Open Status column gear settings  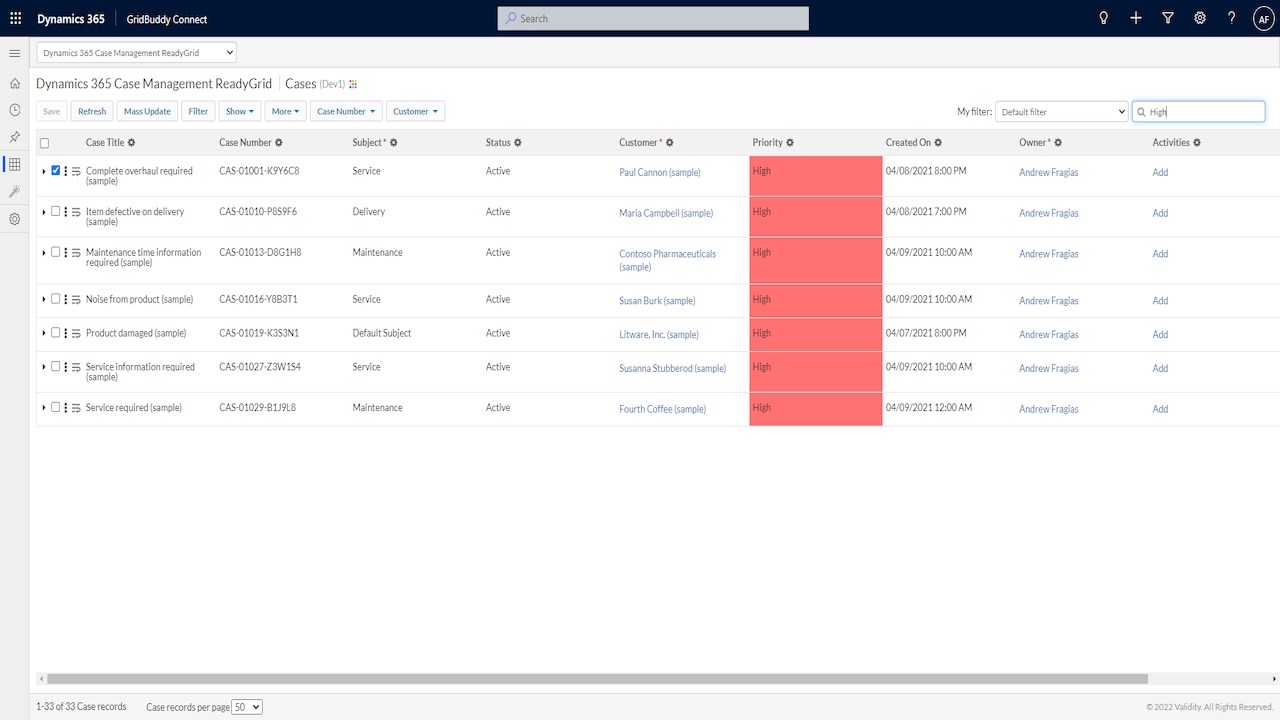point(518,143)
